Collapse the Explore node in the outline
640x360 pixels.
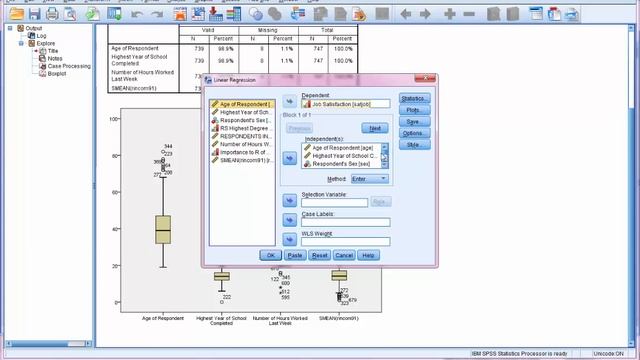[x=21, y=43]
